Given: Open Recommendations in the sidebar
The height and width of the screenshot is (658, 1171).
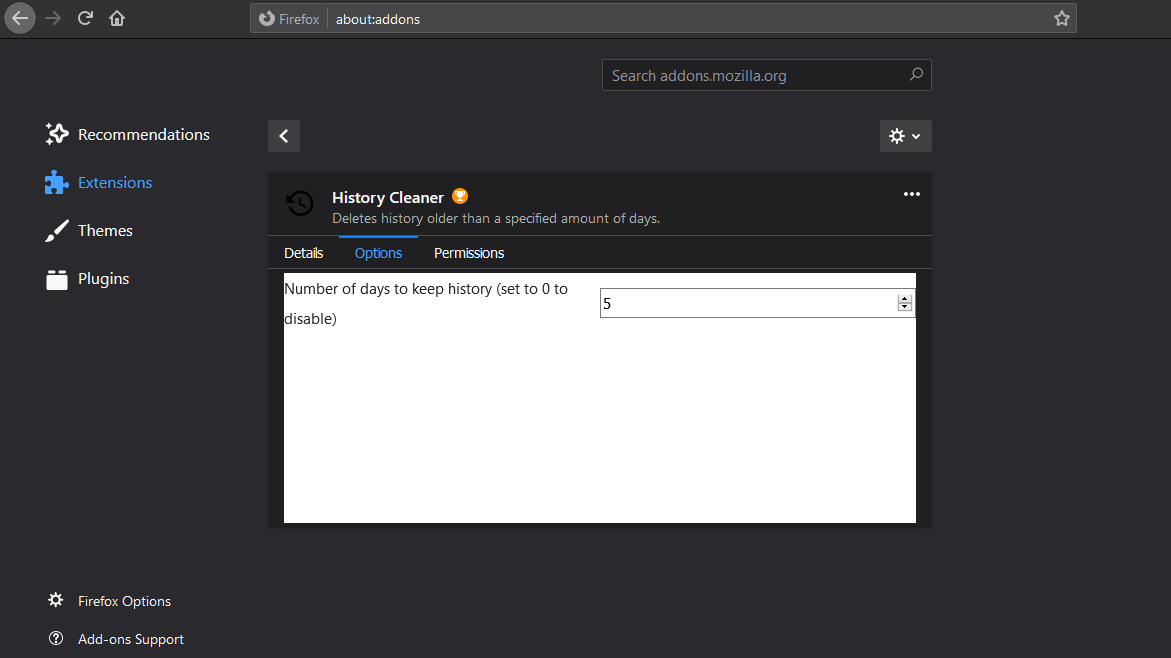Looking at the screenshot, I should [128, 134].
